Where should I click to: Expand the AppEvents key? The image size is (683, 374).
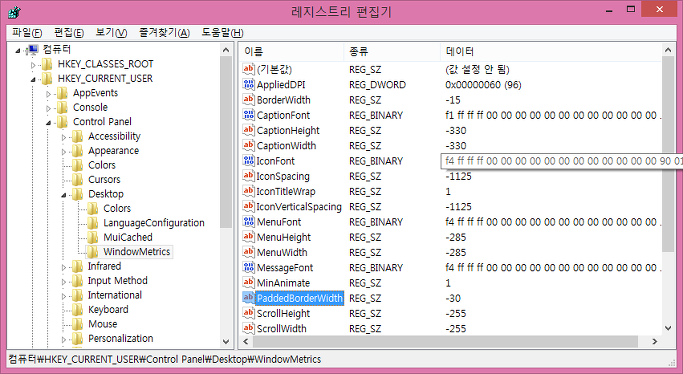pyautogui.click(x=48, y=94)
